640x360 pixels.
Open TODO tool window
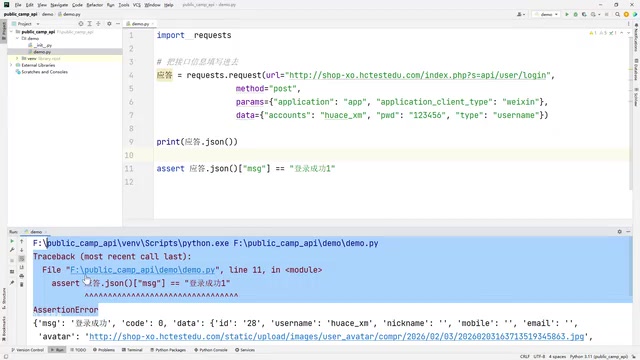(78, 350)
